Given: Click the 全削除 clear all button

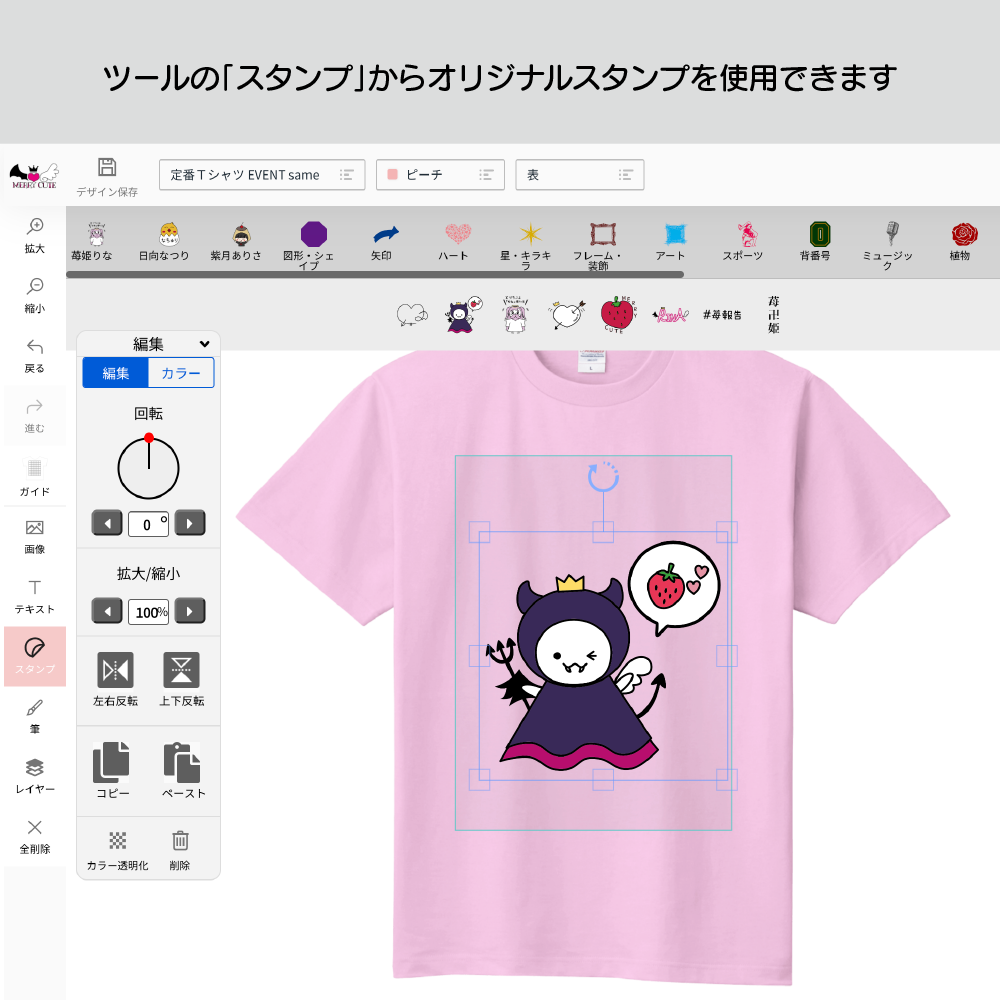Looking at the screenshot, I should coord(35,835).
